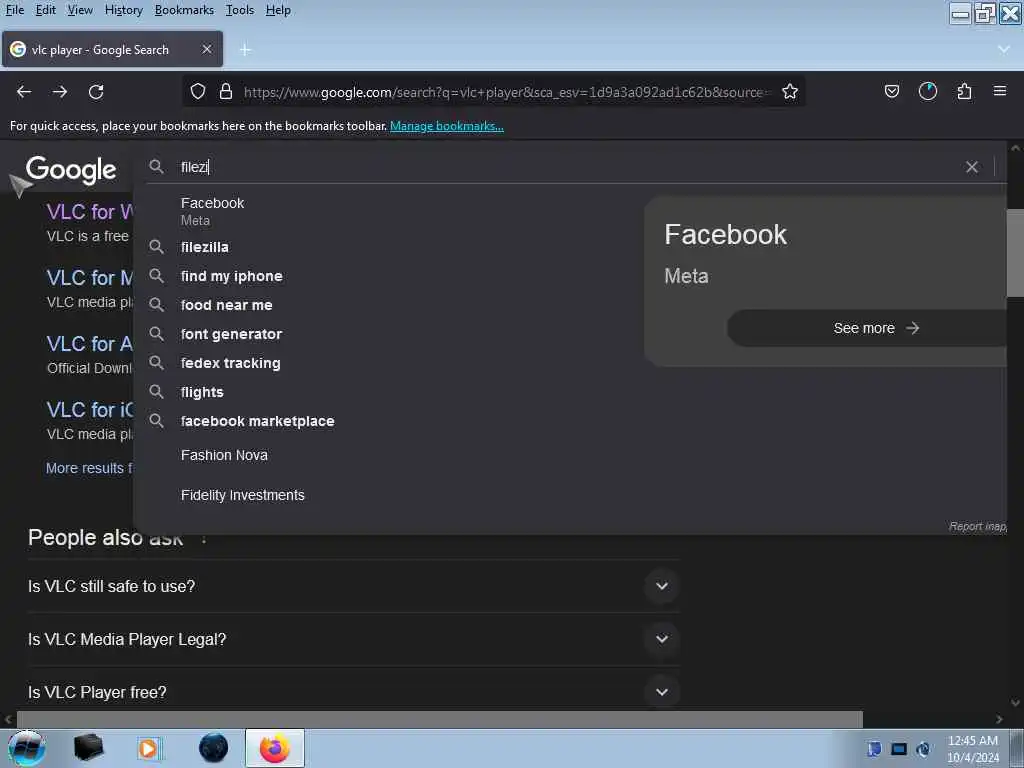Select the 'flights' suggestion
Image resolution: width=1024 pixels, height=768 pixels.
(x=202, y=392)
